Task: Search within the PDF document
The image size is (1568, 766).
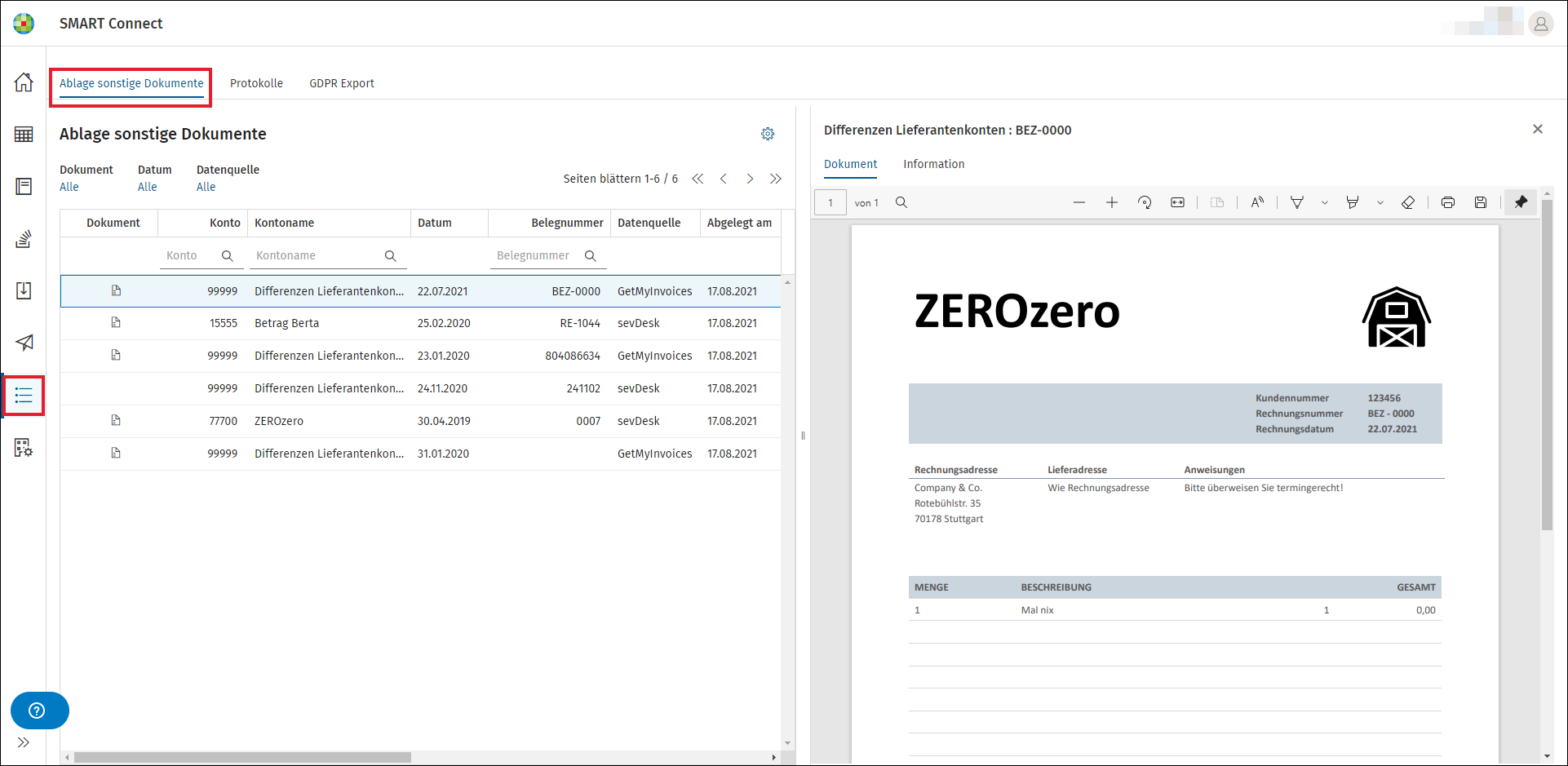Action: tap(901, 202)
